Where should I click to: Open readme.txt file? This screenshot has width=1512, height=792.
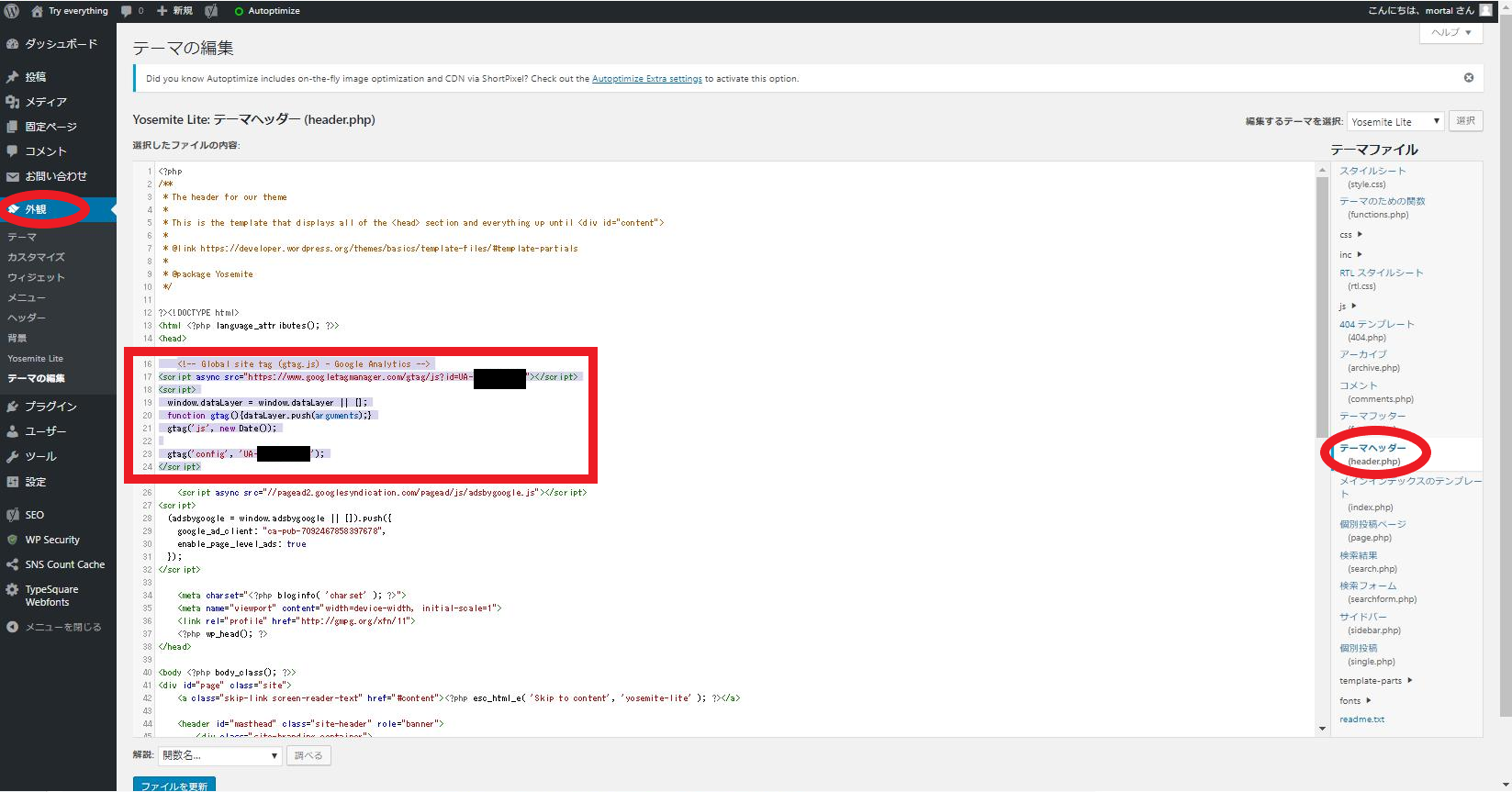click(1361, 719)
